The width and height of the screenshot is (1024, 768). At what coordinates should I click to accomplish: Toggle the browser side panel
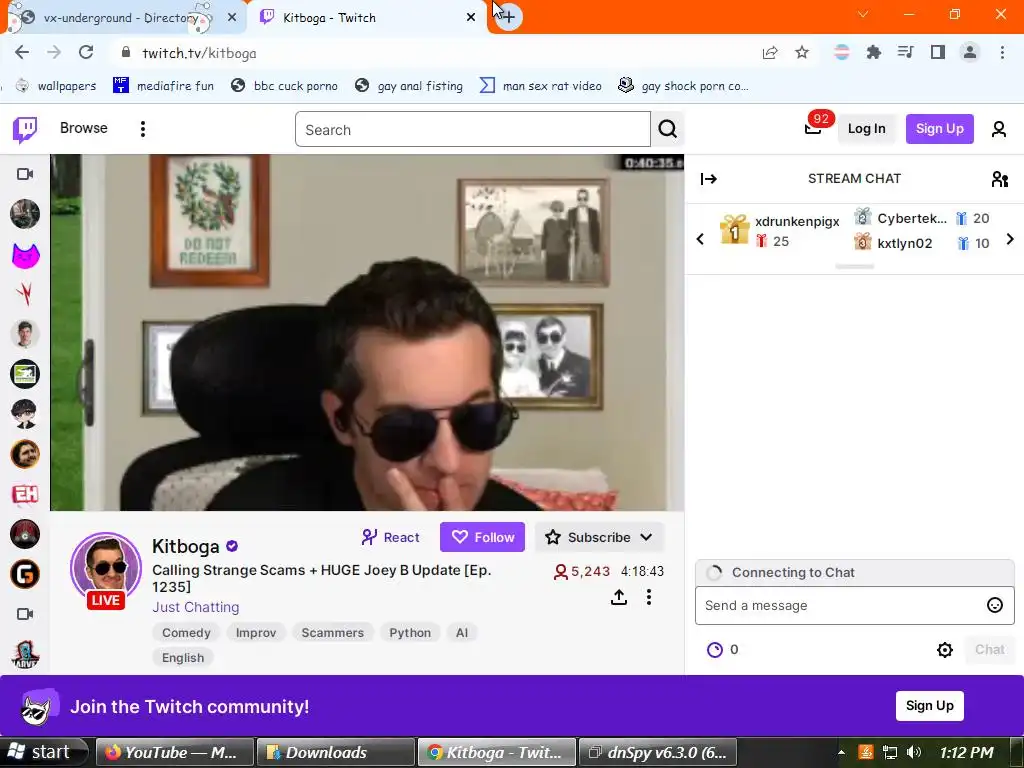click(938, 53)
